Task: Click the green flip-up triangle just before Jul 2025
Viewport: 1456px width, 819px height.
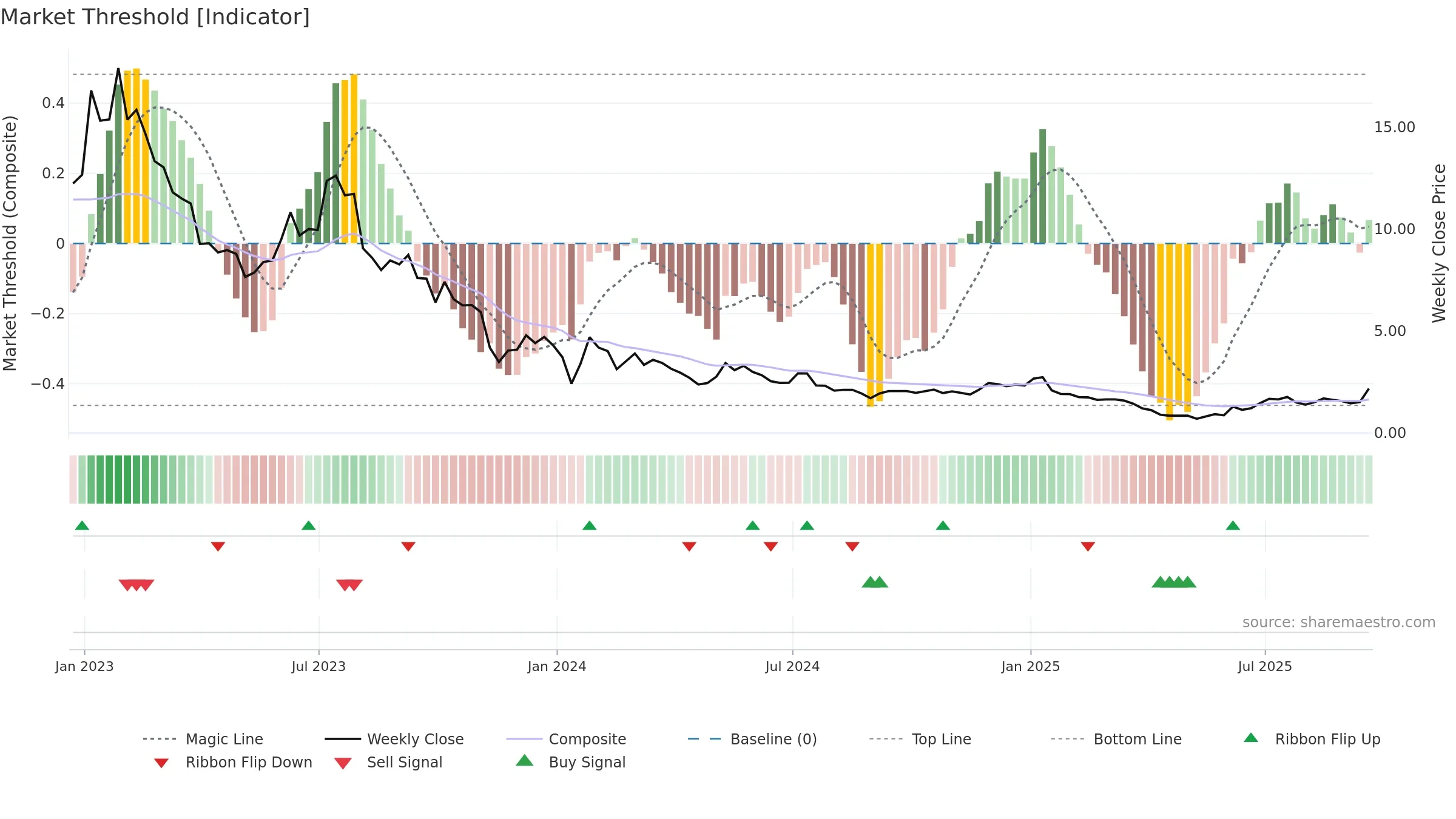Action: click(x=1233, y=525)
